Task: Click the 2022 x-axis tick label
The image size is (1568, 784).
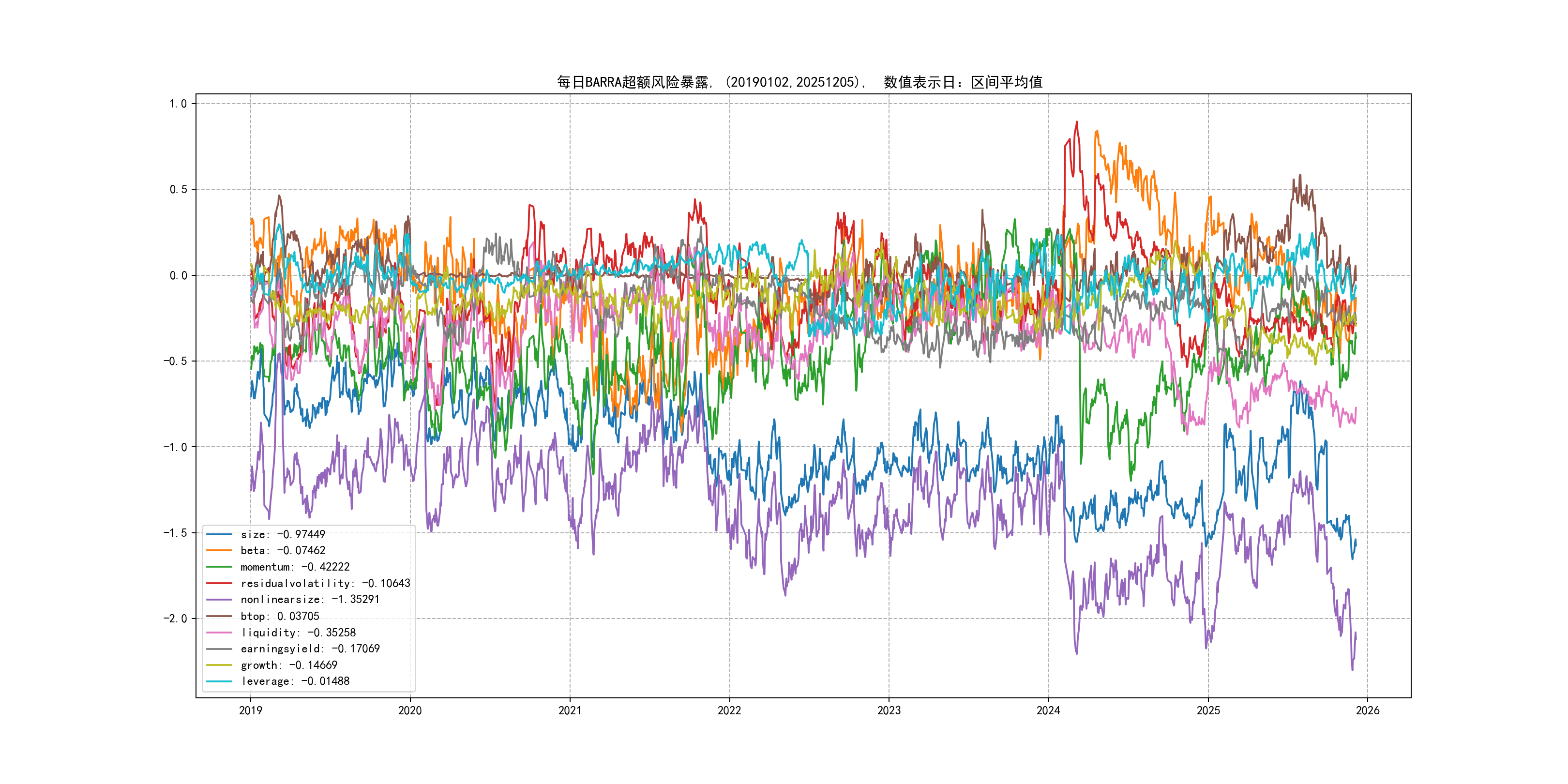Action: 729,710
